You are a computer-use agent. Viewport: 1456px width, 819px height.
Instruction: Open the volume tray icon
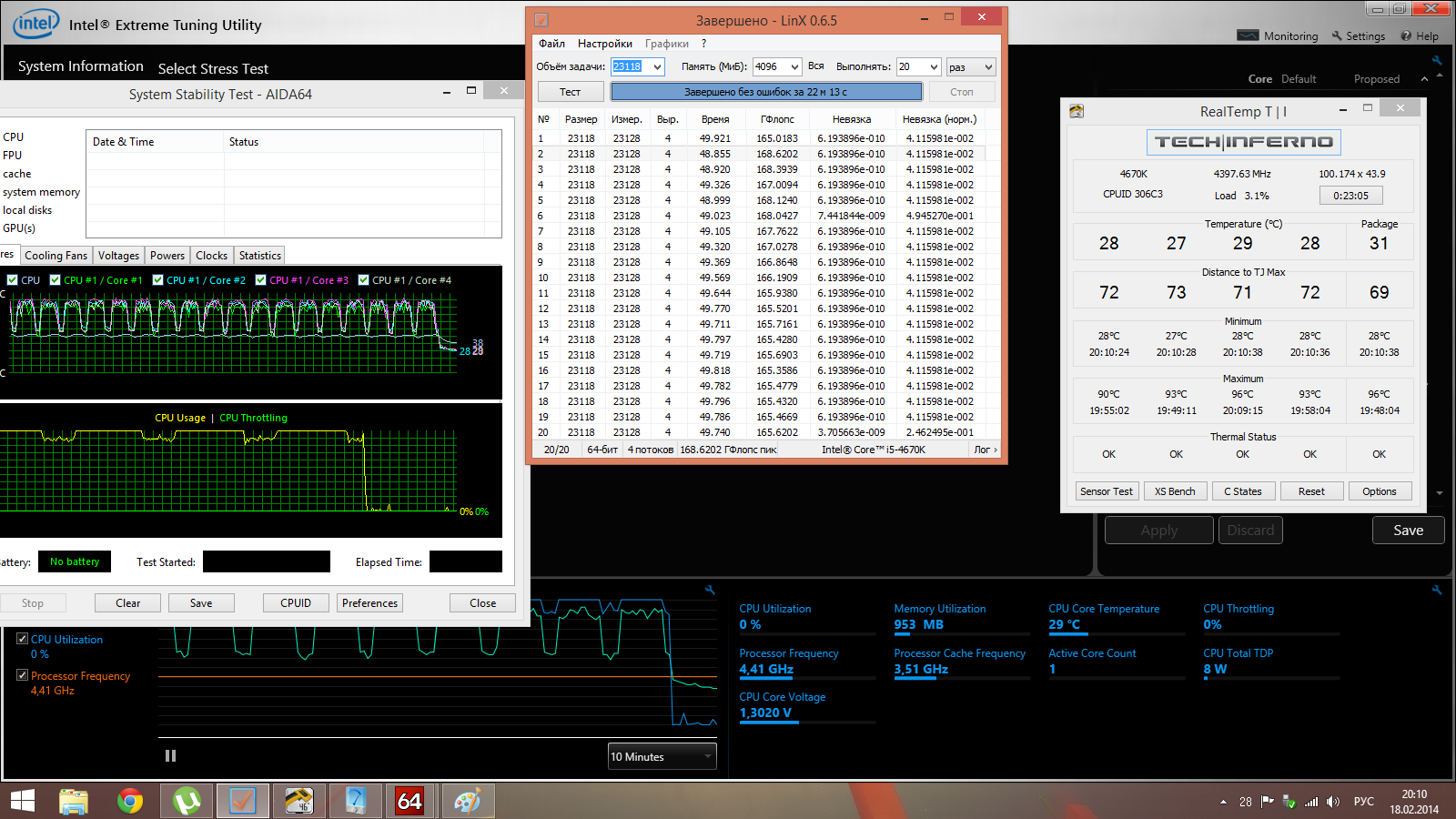tap(1333, 802)
